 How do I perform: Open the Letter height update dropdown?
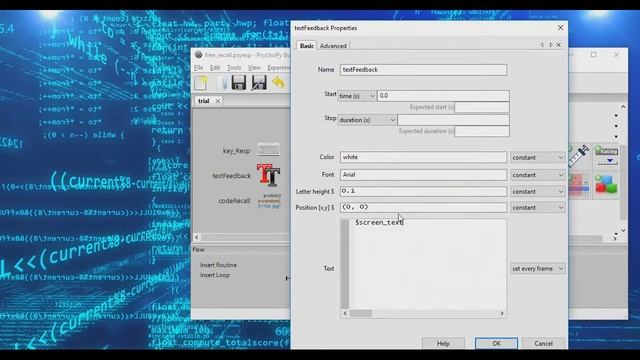coord(538,191)
